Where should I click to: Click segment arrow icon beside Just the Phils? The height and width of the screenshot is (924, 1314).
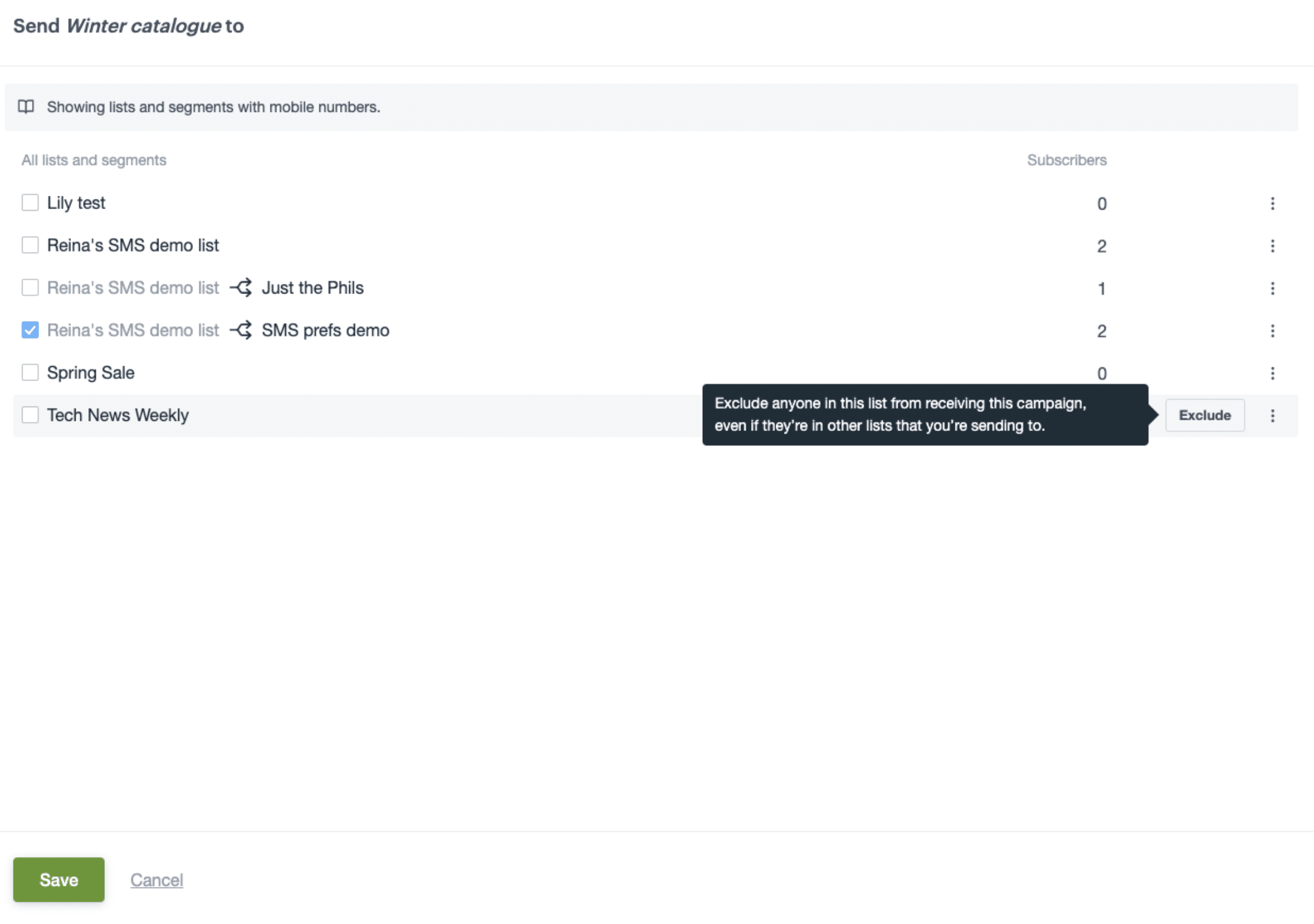tap(241, 288)
